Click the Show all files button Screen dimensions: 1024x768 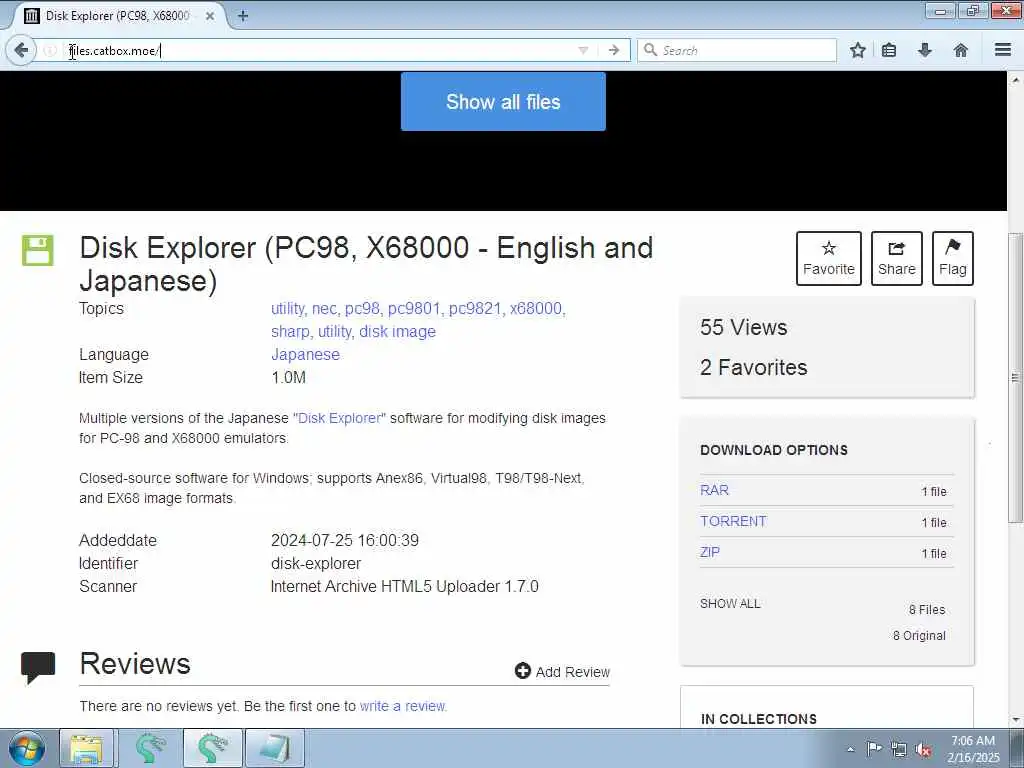tap(503, 101)
